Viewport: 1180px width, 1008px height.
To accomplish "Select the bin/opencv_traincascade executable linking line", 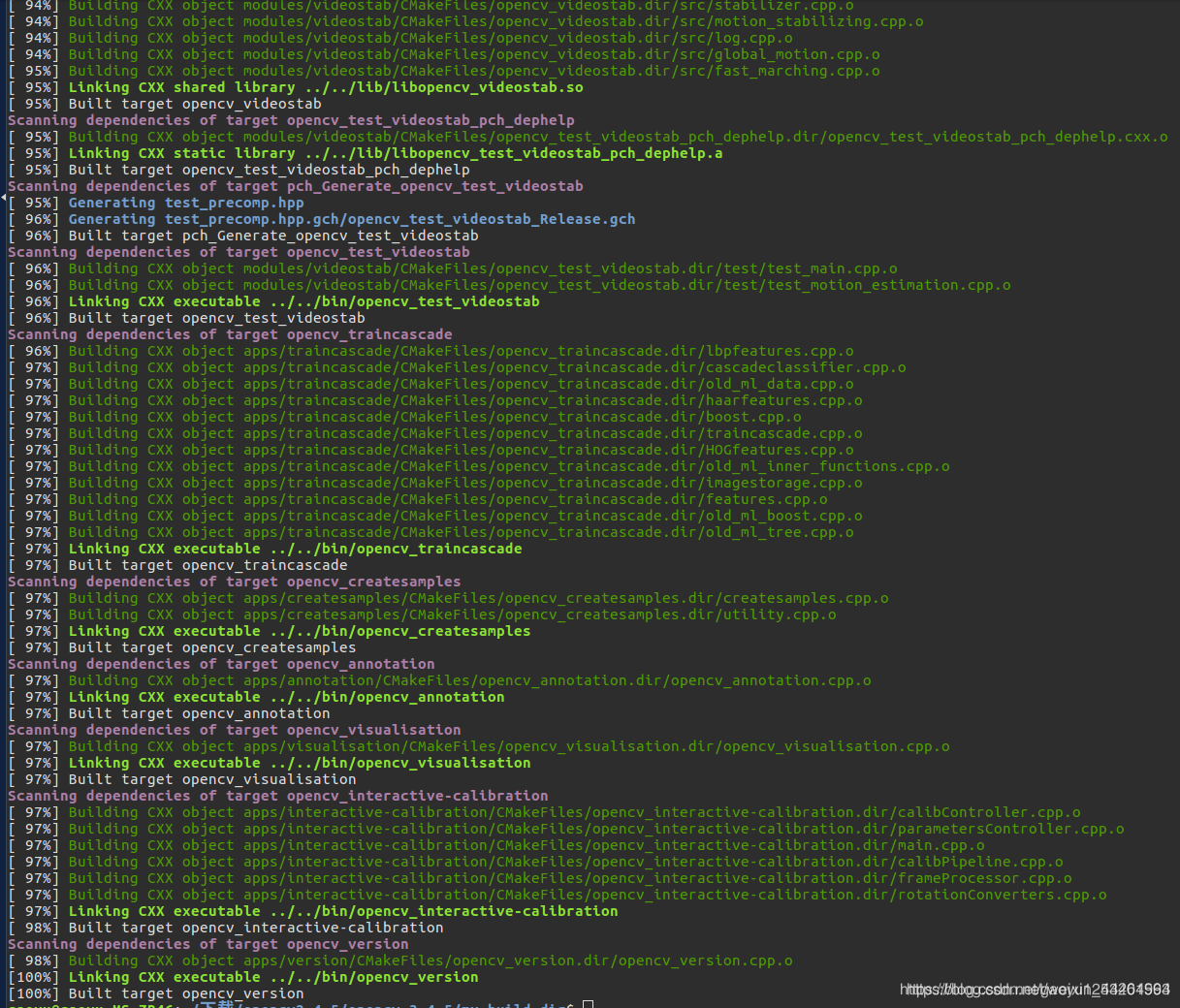I will pyautogui.click(x=265, y=549).
